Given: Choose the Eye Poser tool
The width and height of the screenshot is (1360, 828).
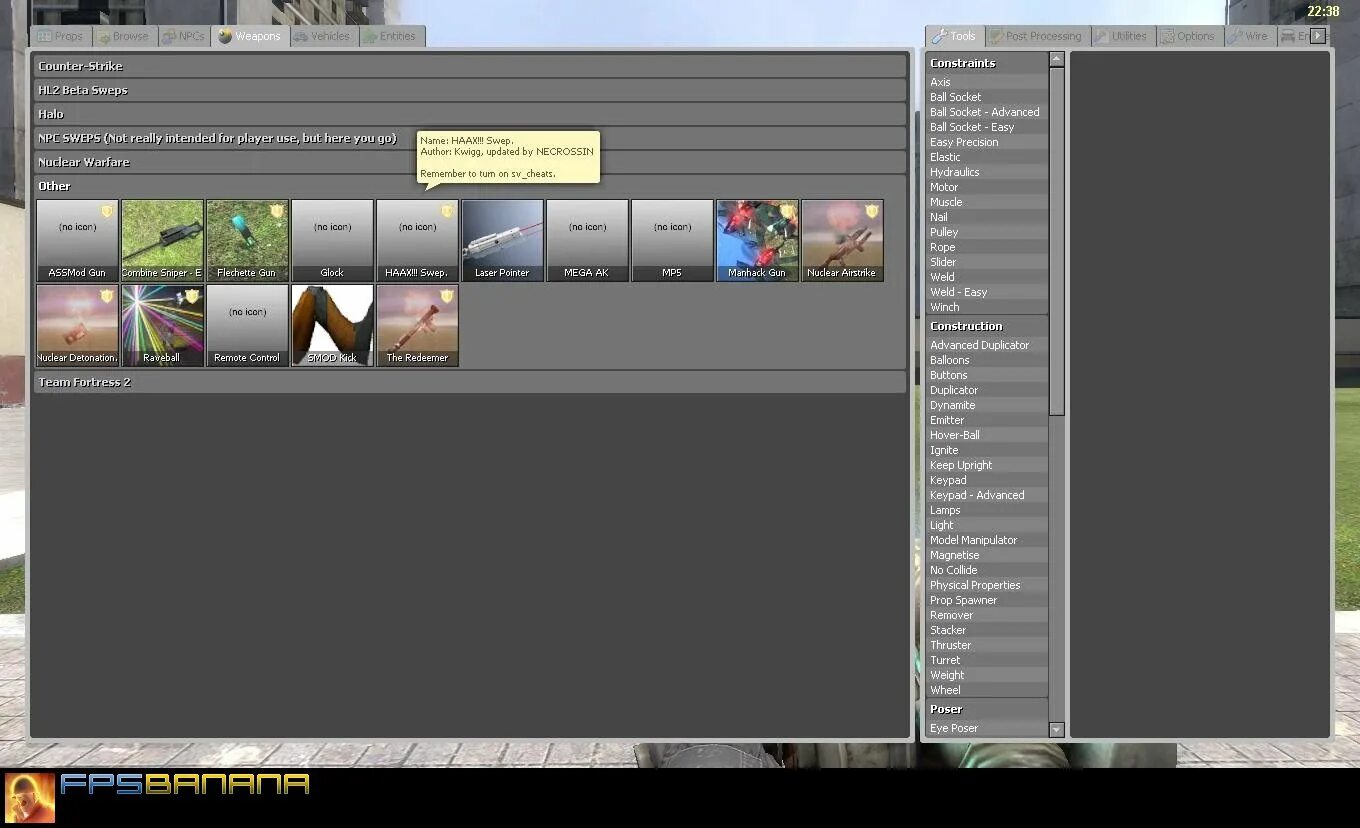Looking at the screenshot, I should 987,728.
